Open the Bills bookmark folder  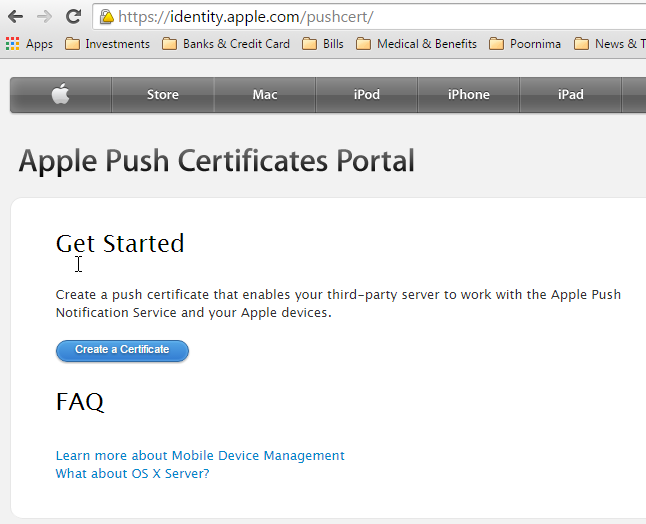point(323,44)
